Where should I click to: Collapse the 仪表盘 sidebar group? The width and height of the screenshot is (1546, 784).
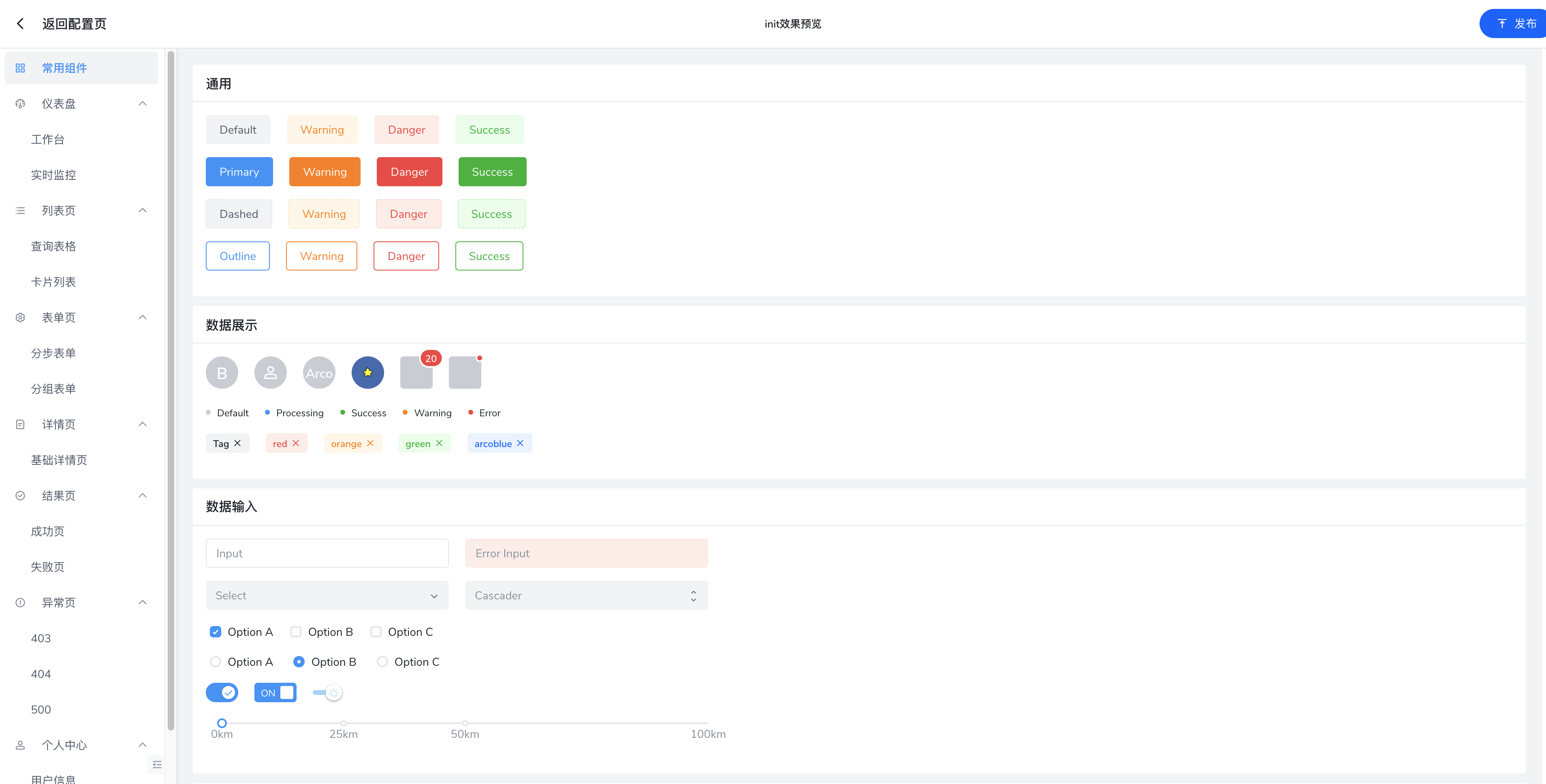tap(142, 104)
